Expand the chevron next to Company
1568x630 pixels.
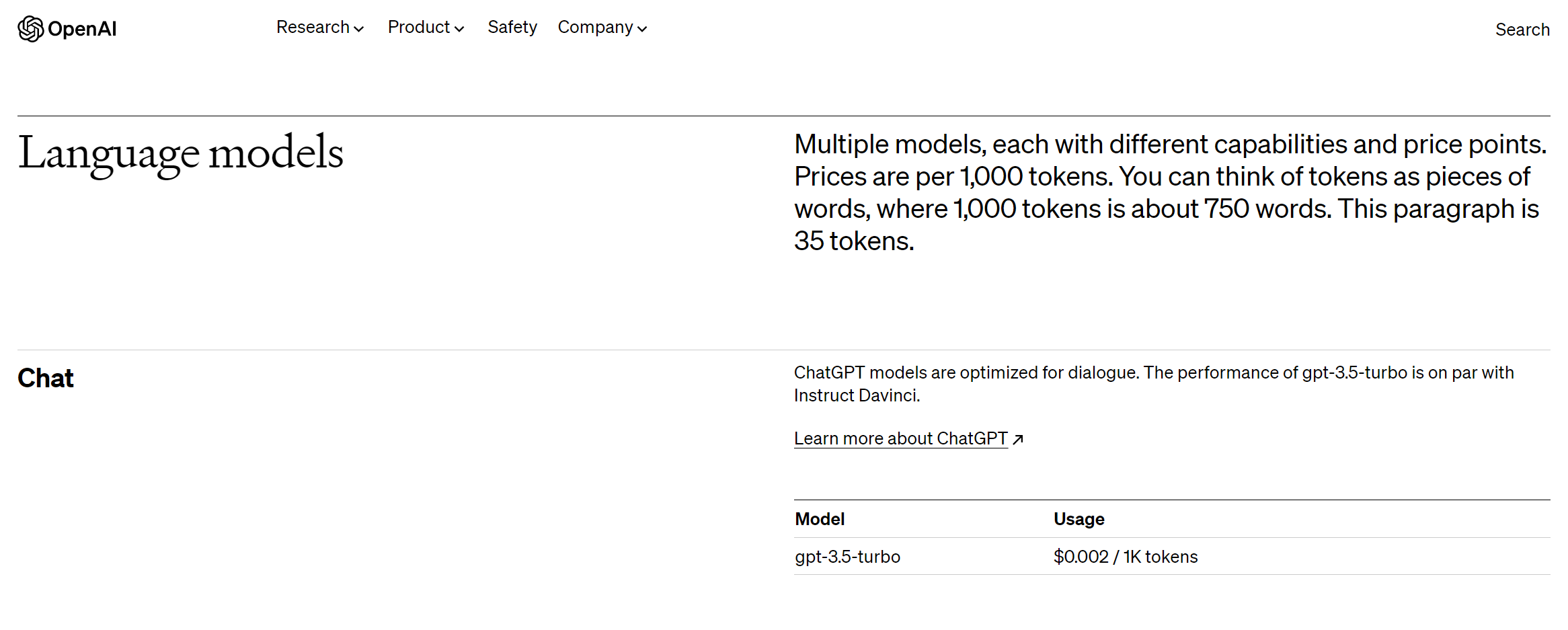pyautogui.click(x=642, y=29)
